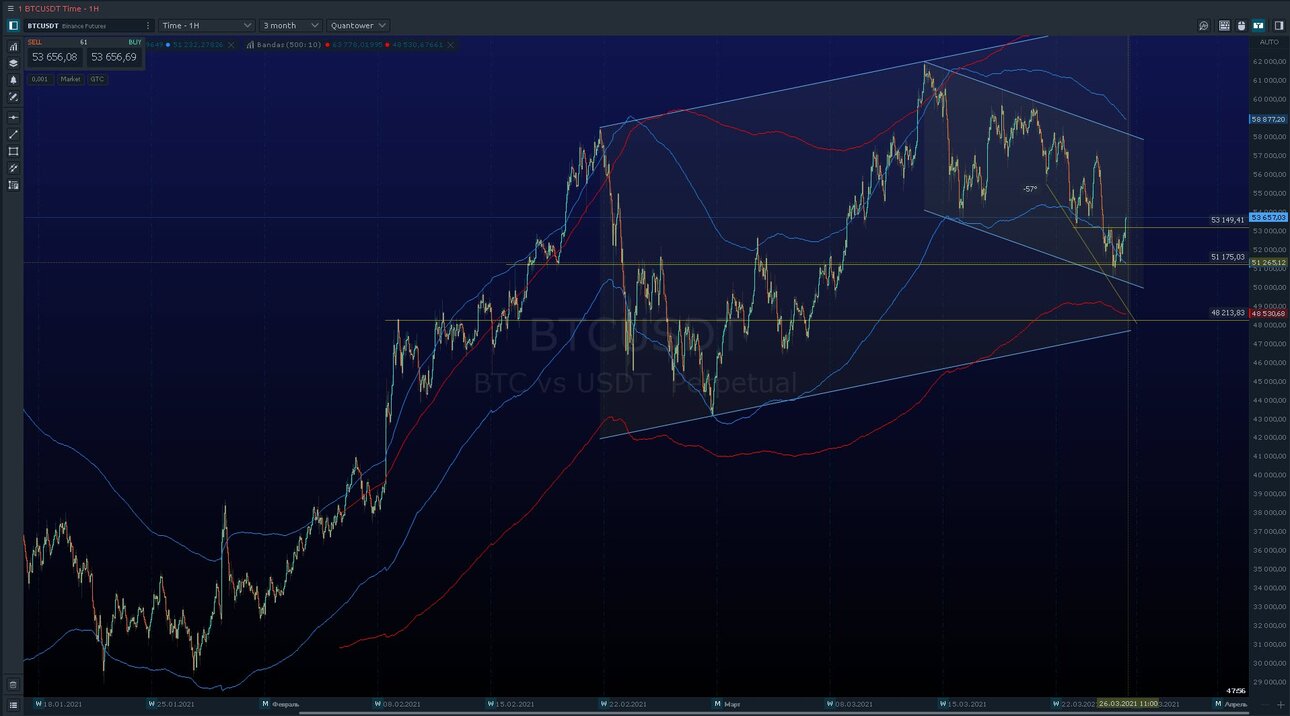Open the Quantower style dropdown
Viewport: 1290px width, 716px height.
point(357,25)
